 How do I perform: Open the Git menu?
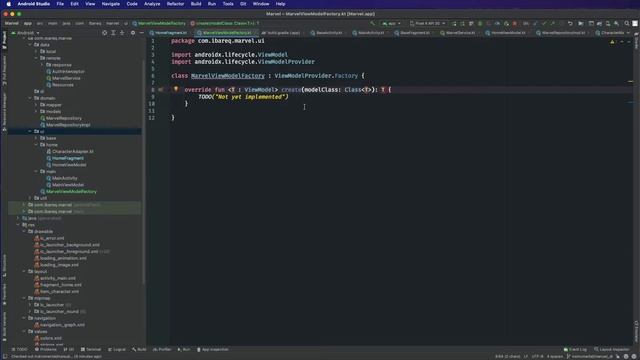tap(243, 4)
